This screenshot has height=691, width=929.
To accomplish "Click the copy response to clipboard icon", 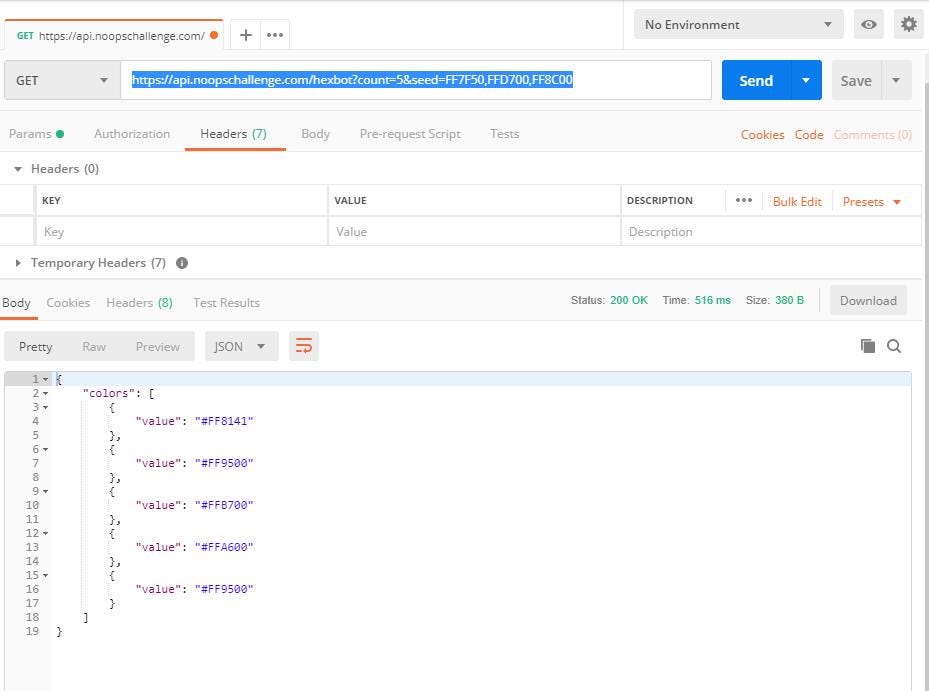I will point(867,346).
